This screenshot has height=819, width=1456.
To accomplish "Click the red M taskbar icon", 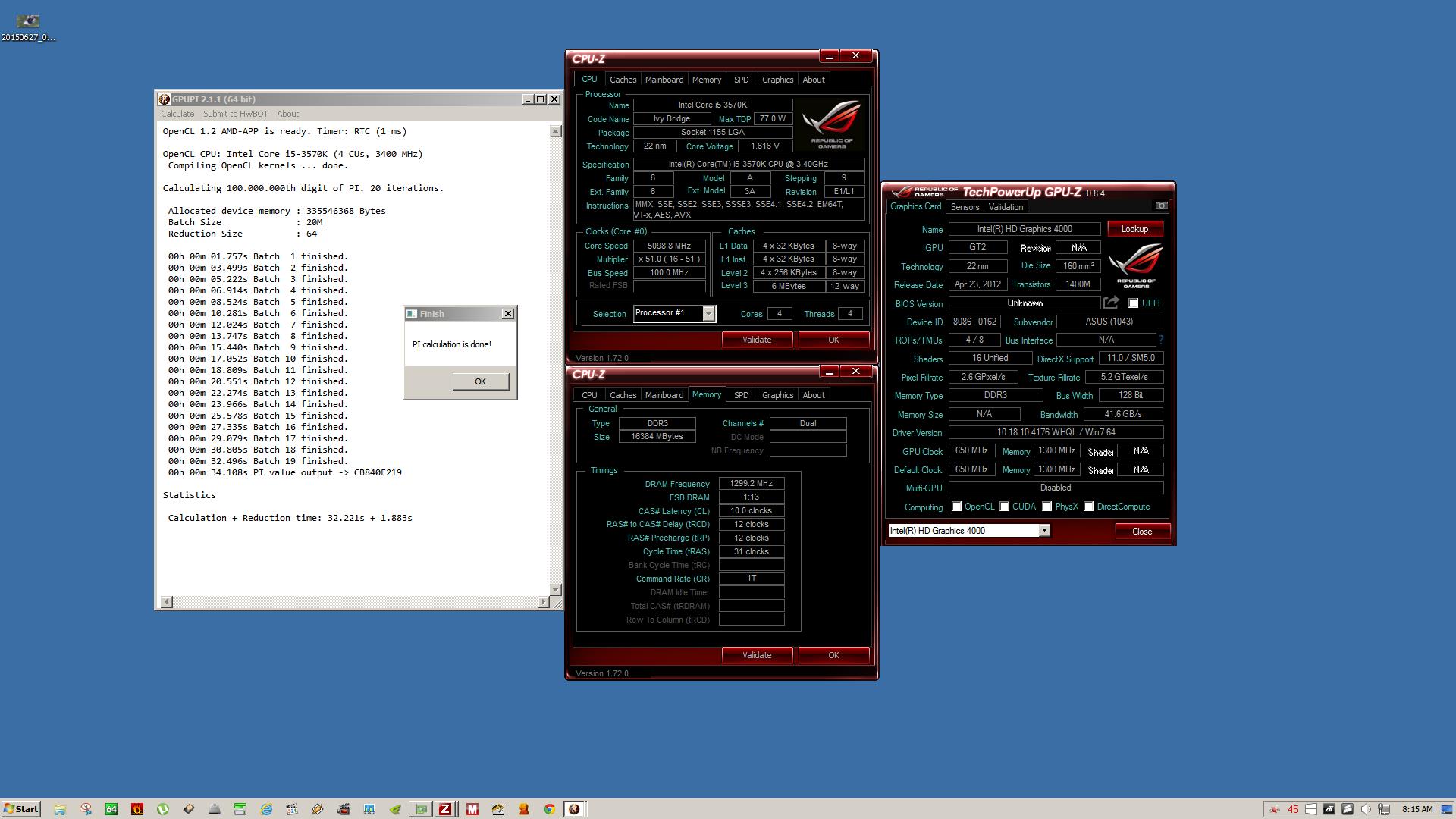I will click(472, 809).
